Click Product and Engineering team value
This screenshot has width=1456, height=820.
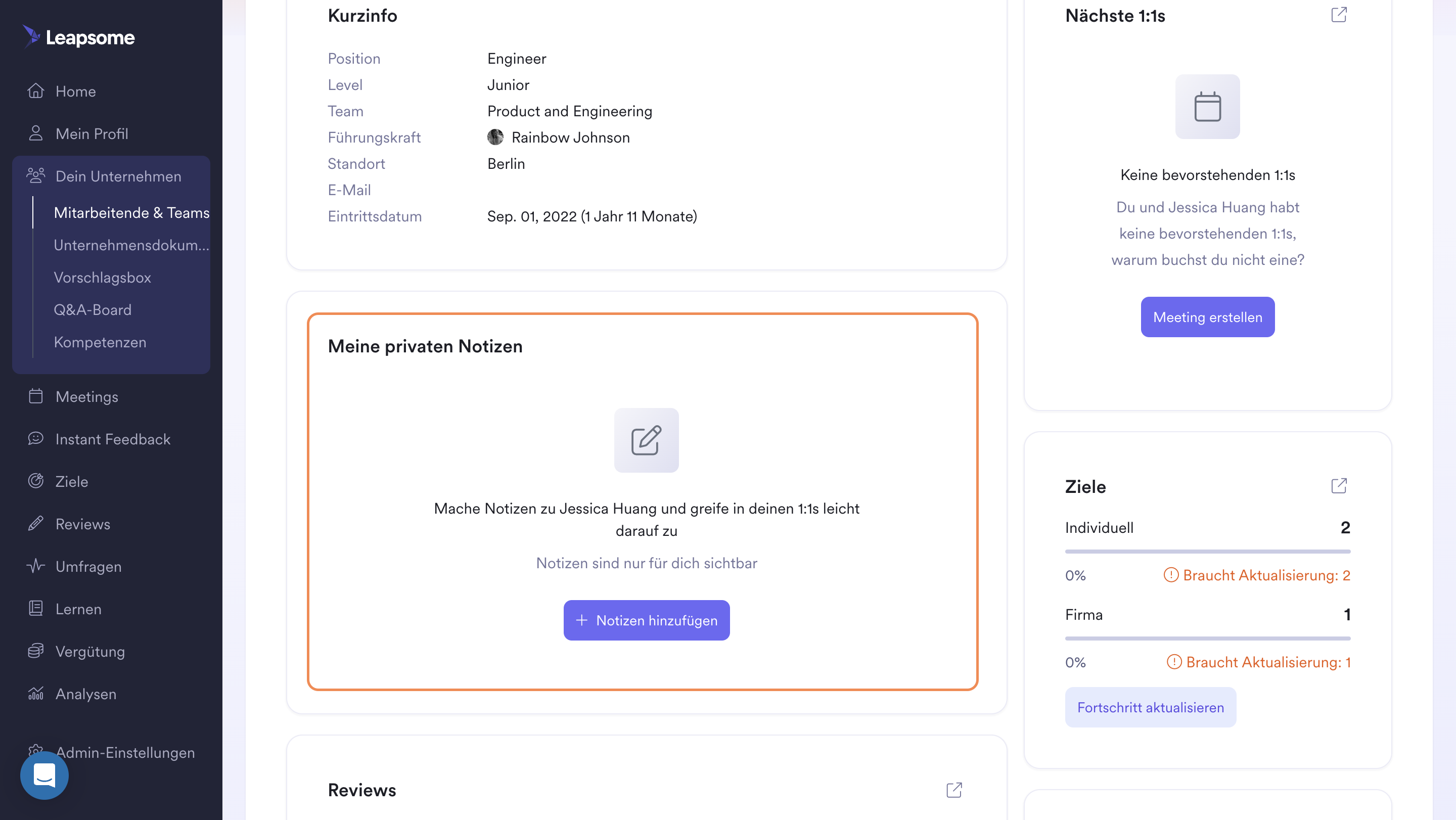569,111
